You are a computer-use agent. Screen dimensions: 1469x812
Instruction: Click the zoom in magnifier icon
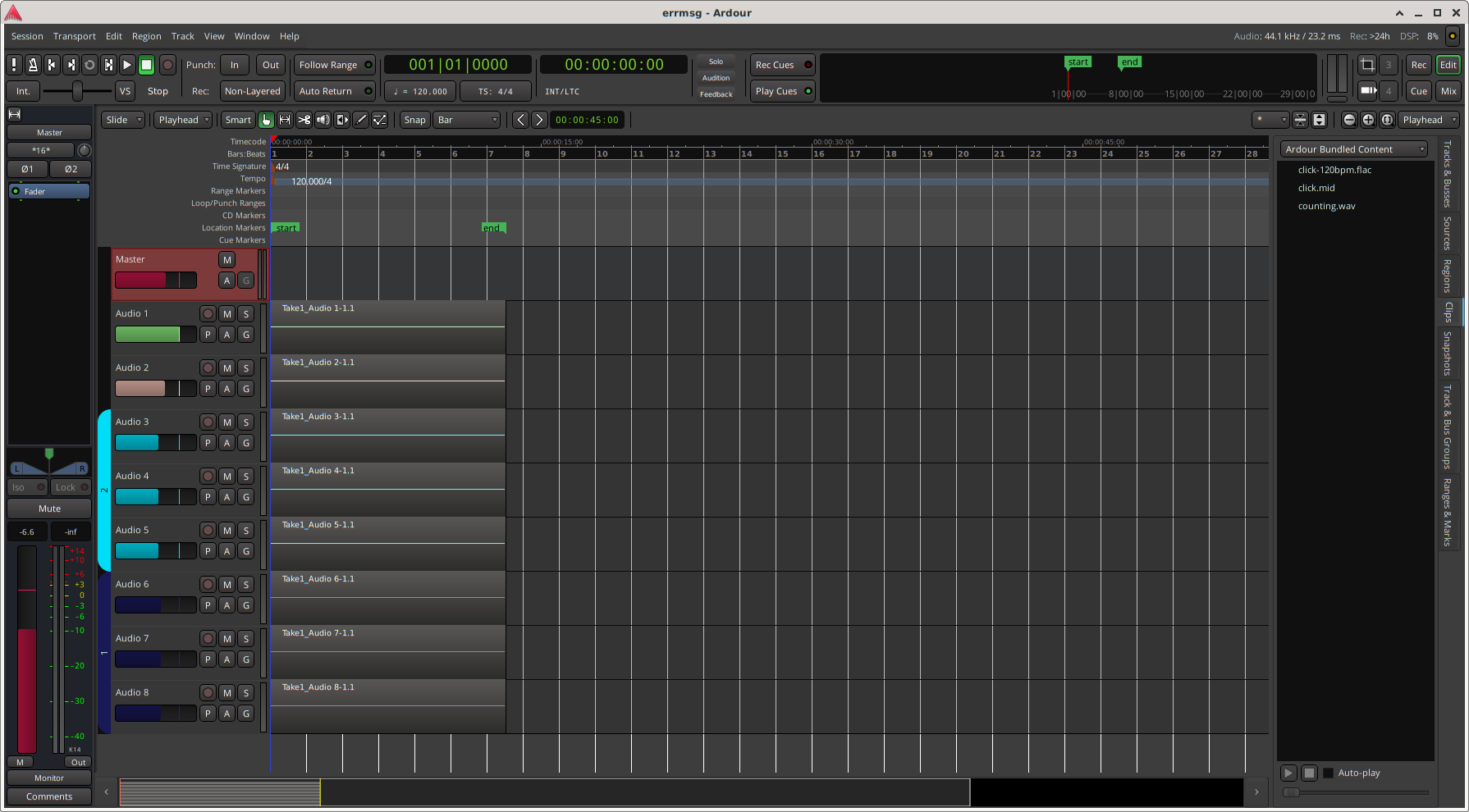(x=1368, y=120)
